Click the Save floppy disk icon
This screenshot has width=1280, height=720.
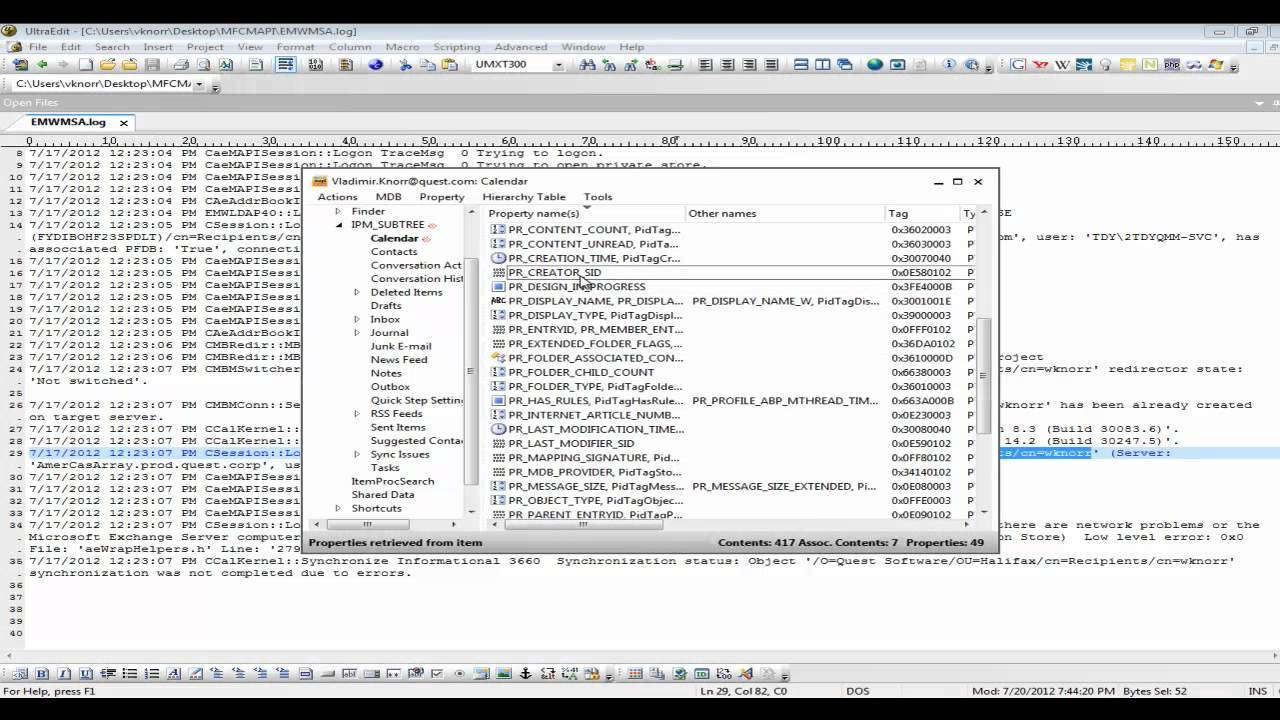pos(152,65)
